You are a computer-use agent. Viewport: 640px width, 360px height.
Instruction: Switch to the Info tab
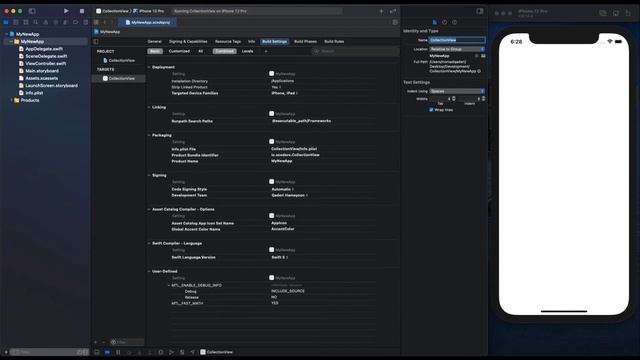(x=251, y=42)
